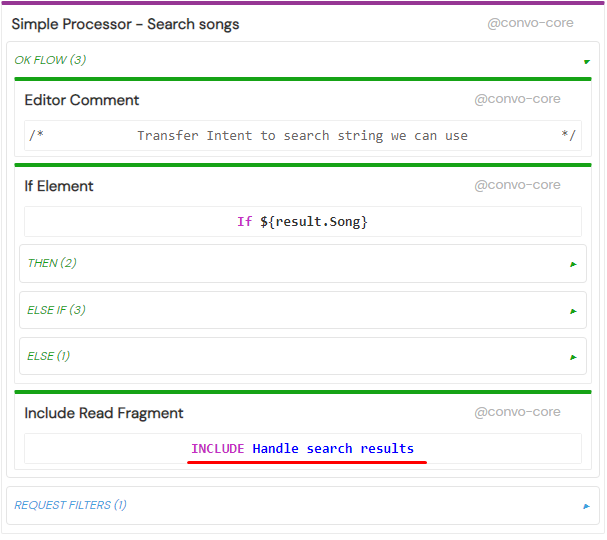Select the If Element heading
This screenshot has height=540, width=607.
tap(59, 186)
